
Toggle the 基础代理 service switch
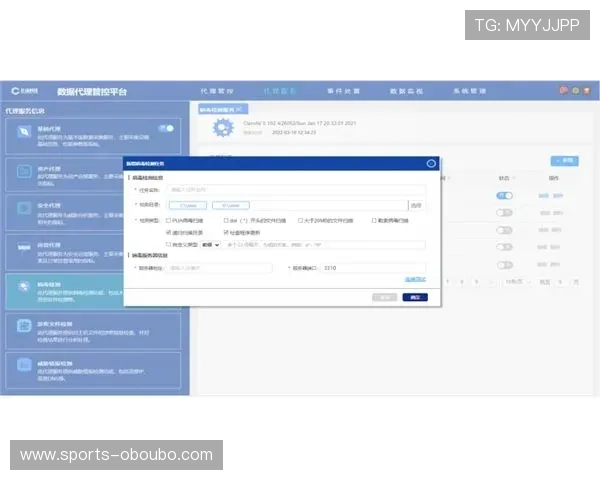(x=166, y=128)
